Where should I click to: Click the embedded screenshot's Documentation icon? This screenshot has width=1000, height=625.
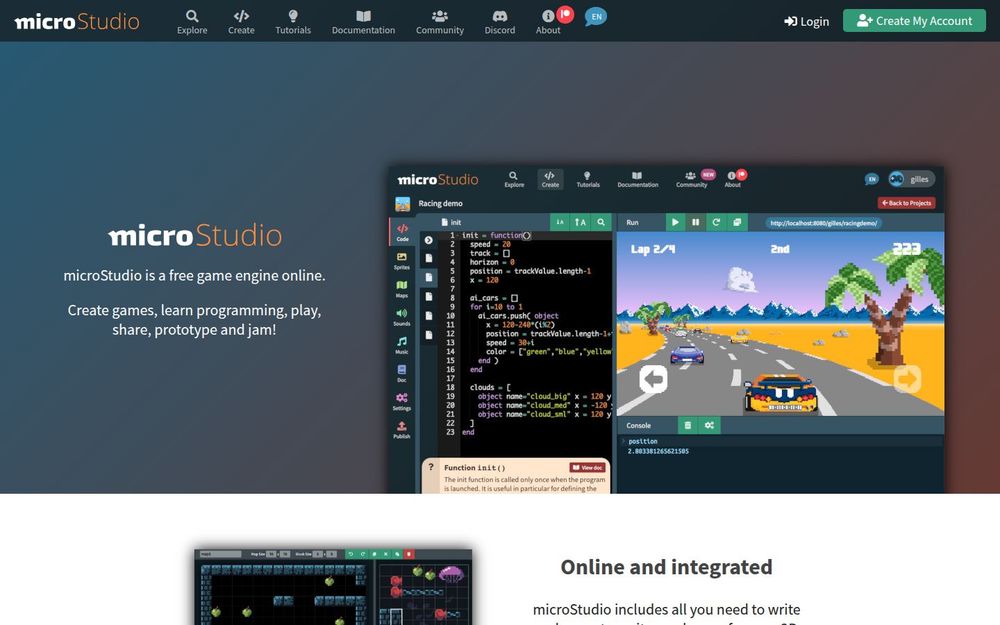(x=638, y=179)
